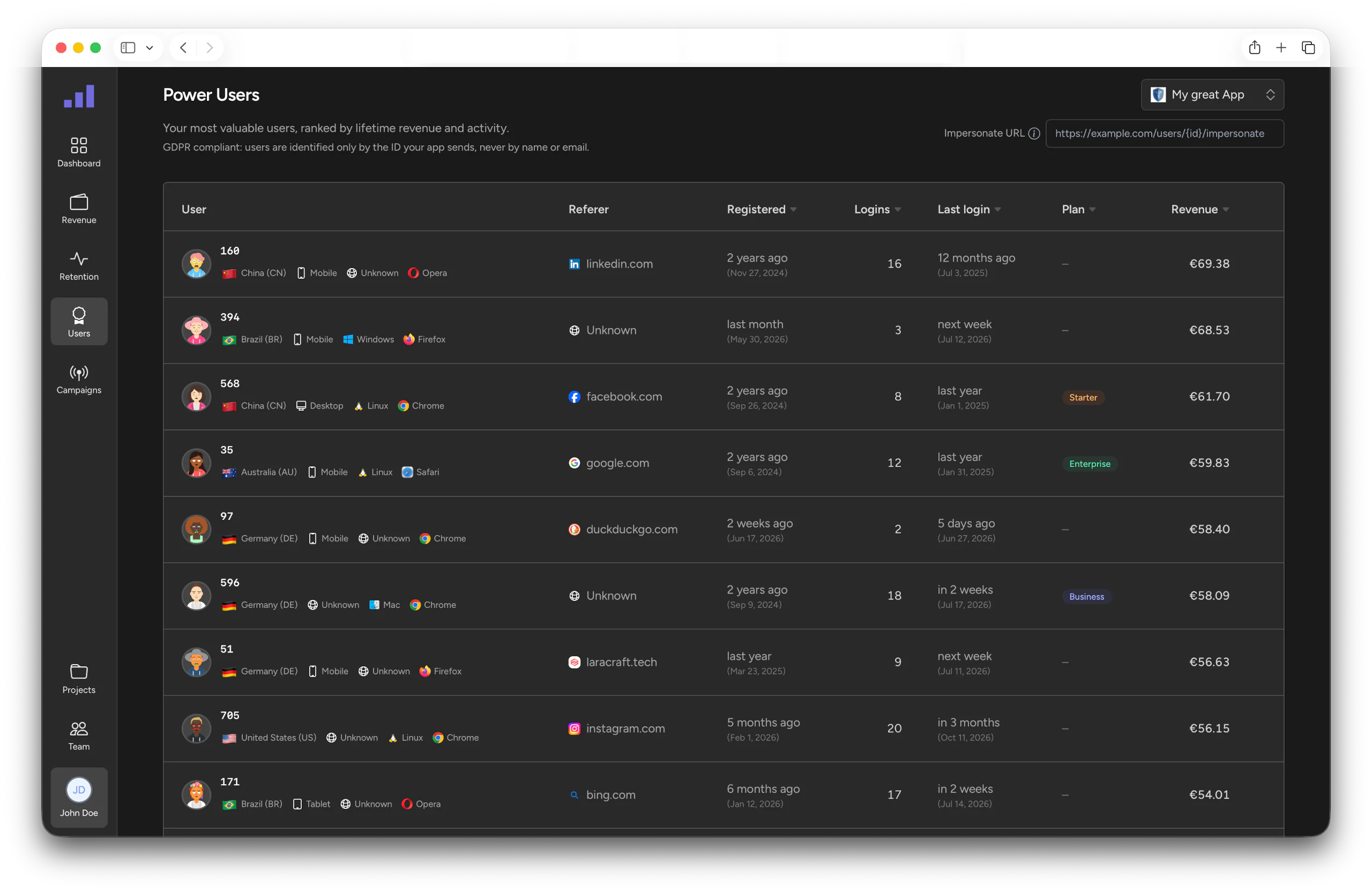
Task: Open the My great App project selector
Action: 1212,94
